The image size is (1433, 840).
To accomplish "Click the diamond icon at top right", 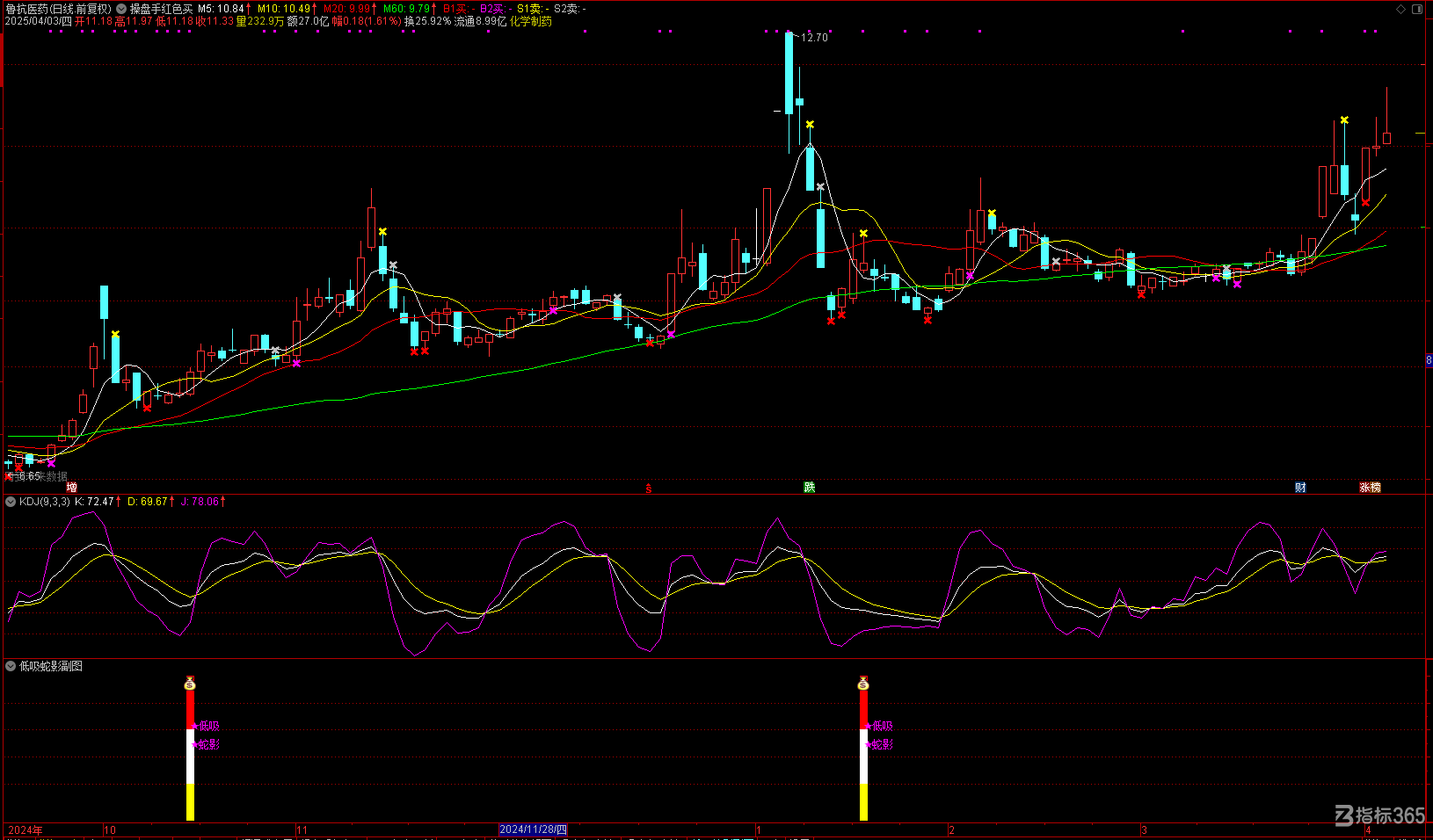I will coord(1401,9).
